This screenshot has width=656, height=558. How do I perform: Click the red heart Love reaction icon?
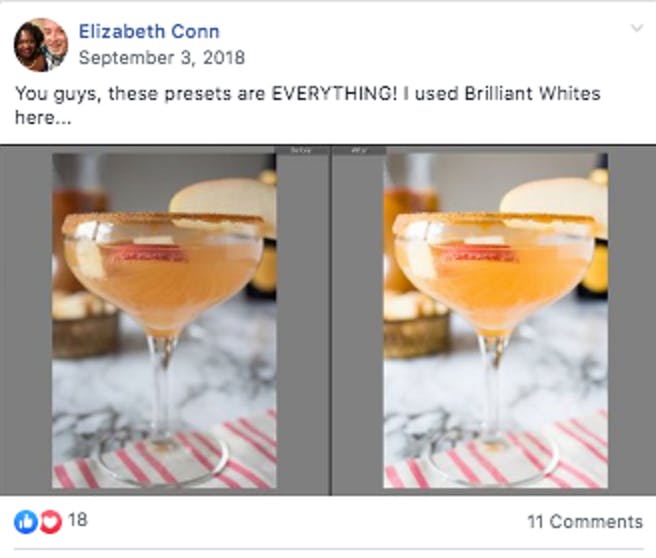(x=51, y=522)
